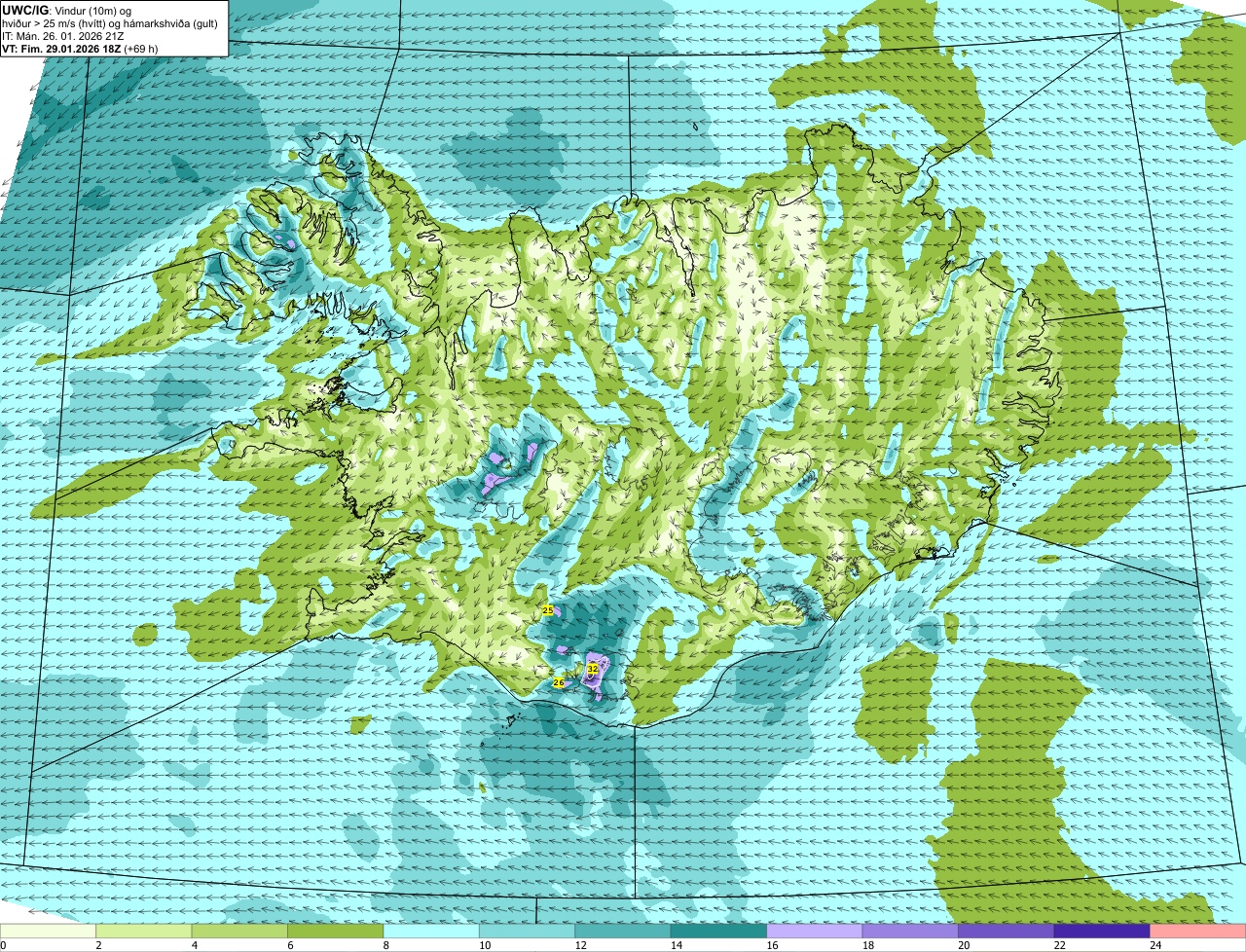
Task: Pick the 14–16 m/s dark teal swatch
Action: pyautogui.click(x=719, y=931)
